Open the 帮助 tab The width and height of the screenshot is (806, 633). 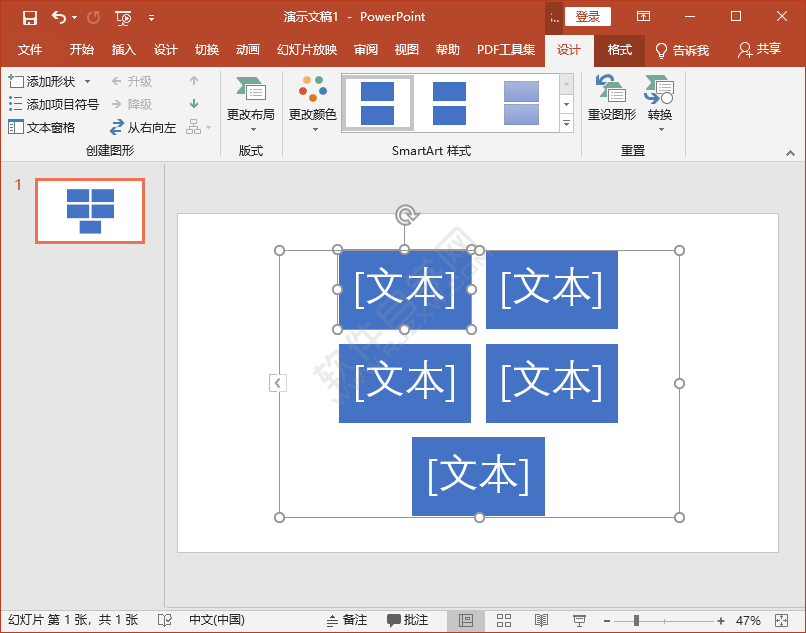pyautogui.click(x=448, y=50)
